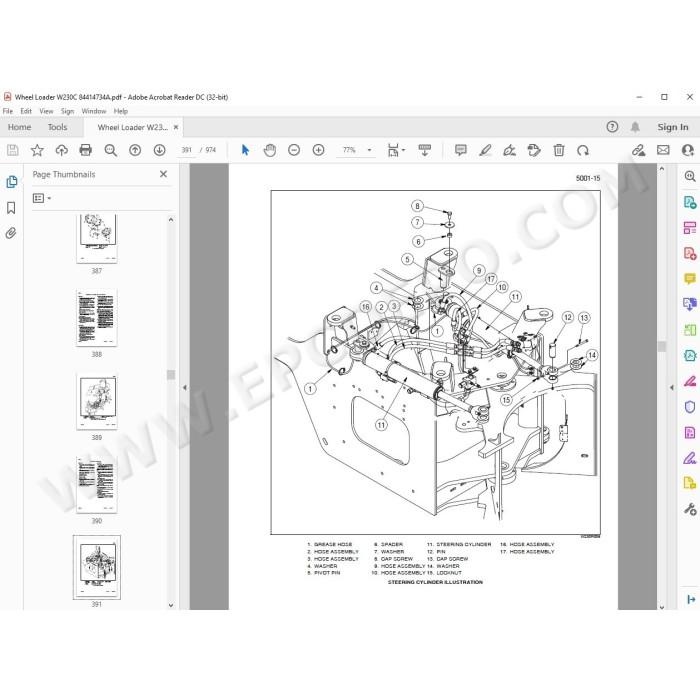Select page 388 thumbnail
700x700 pixels.
pos(97,317)
